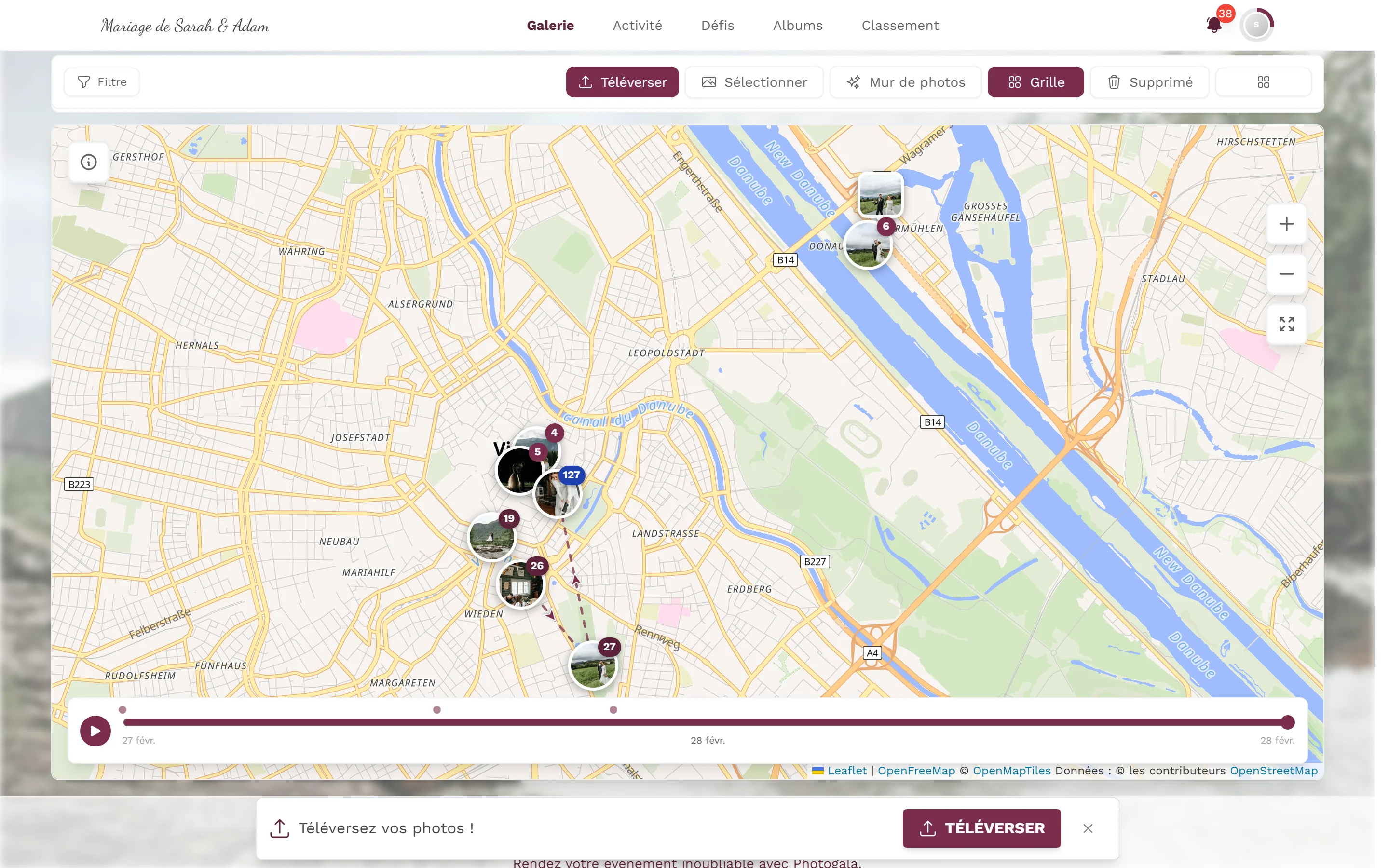This screenshot has width=1389, height=868.
Task: Click the map info icon
Action: pos(88,163)
